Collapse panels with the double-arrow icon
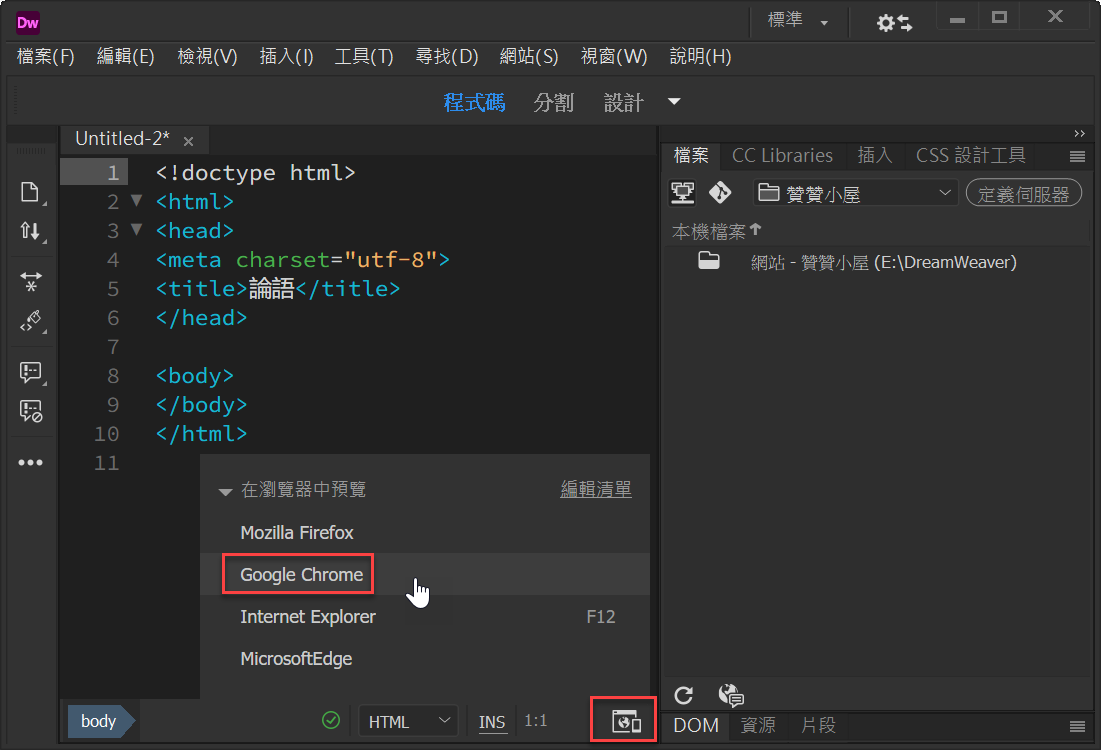The height and width of the screenshot is (750, 1101). click(x=1079, y=133)
